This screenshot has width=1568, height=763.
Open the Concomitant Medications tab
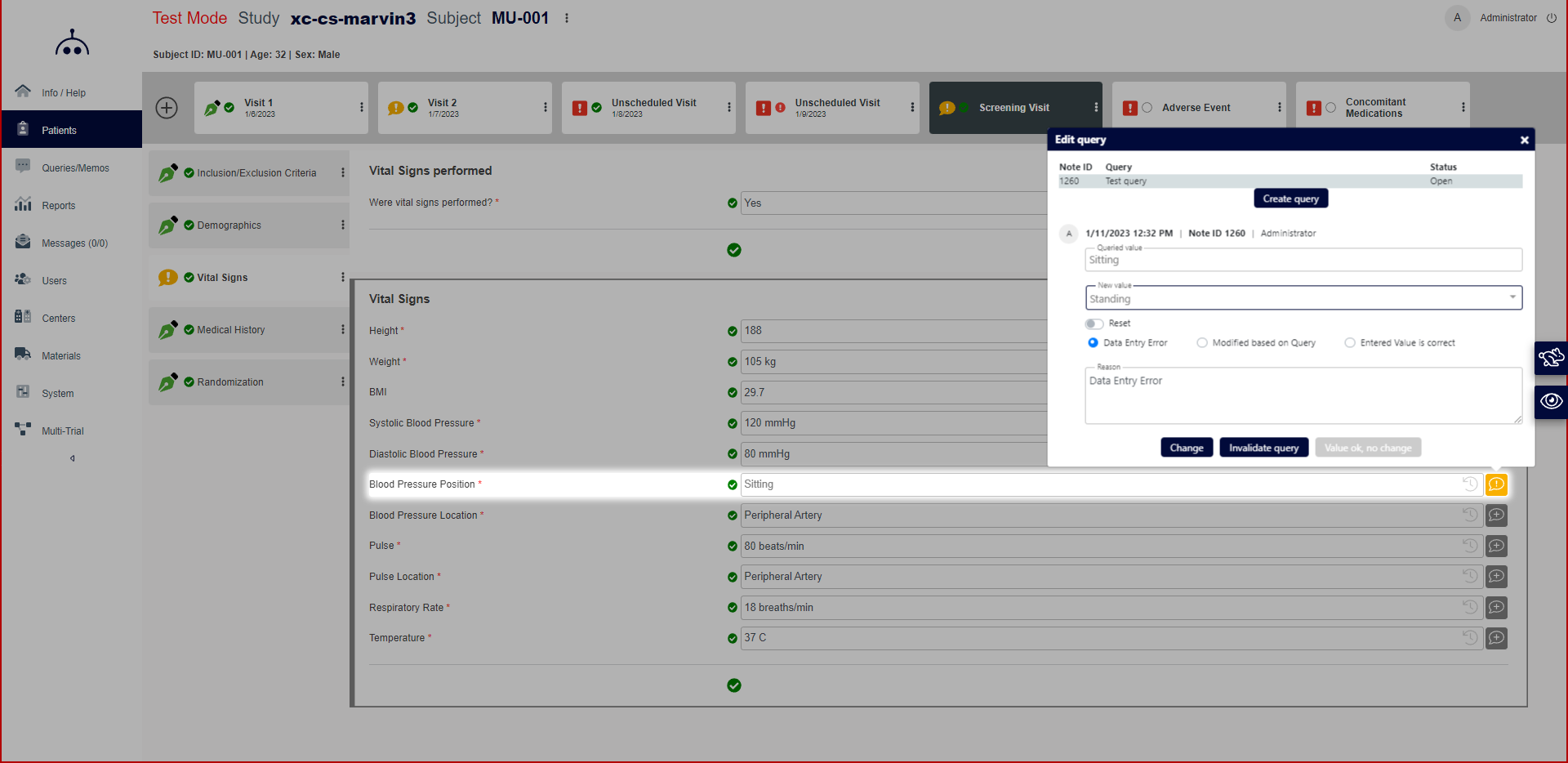tap(1375, 107)
